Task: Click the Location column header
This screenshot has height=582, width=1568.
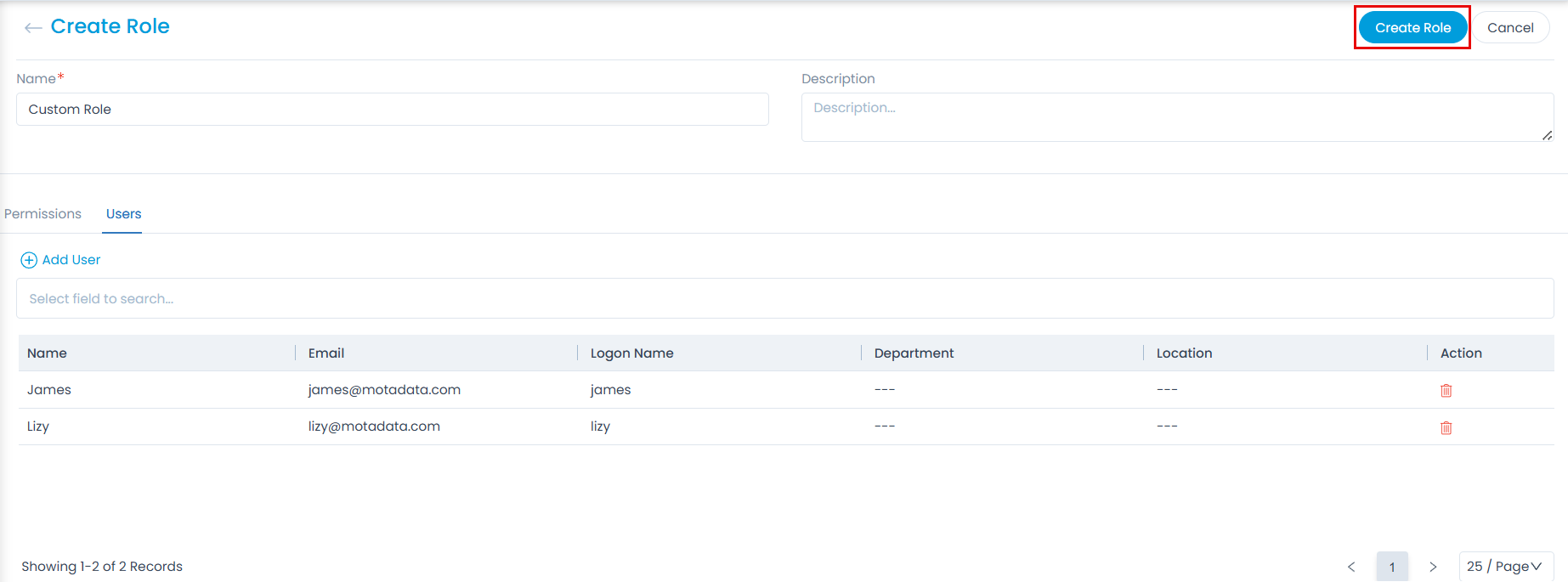Action: click(x=1184, y=353)
